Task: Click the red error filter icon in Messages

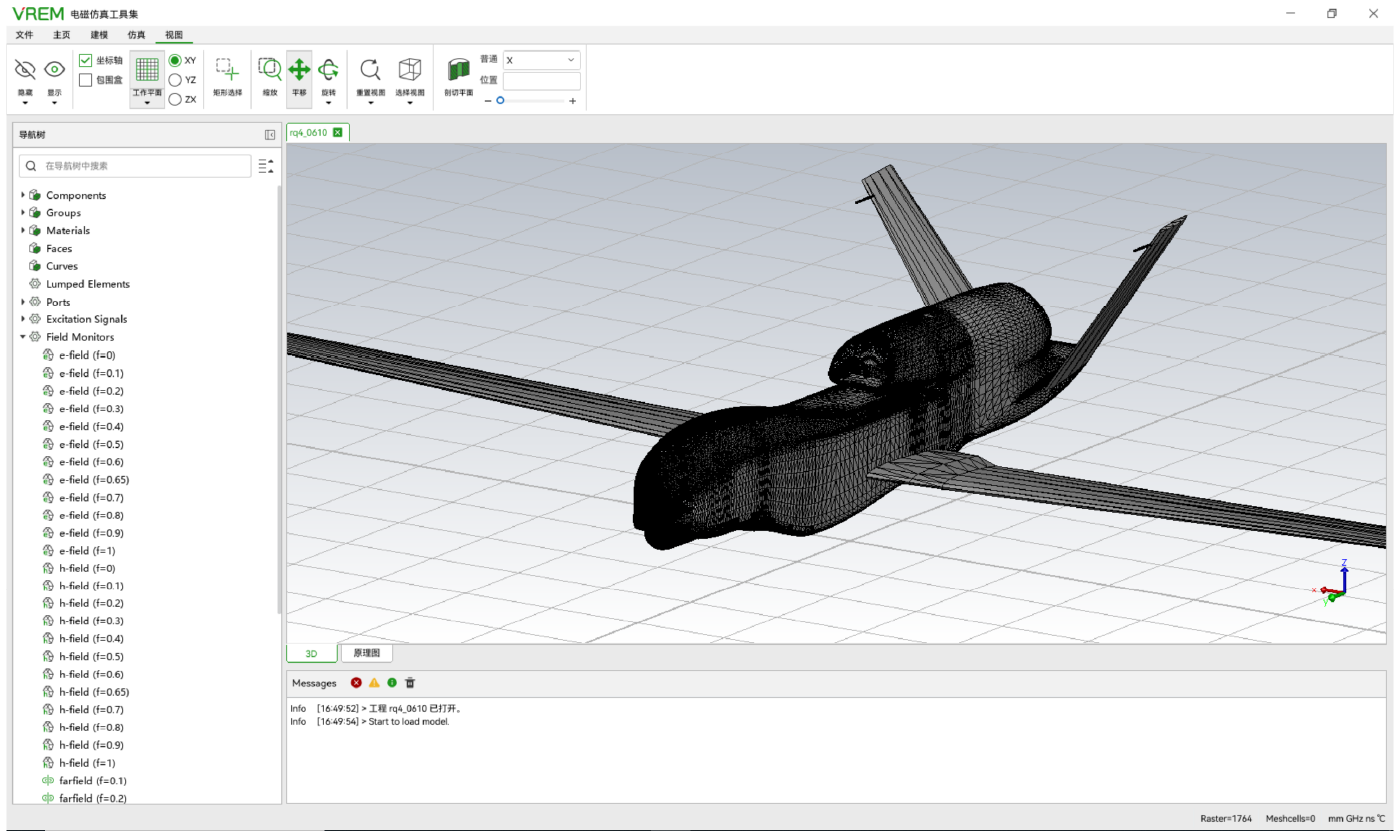Action: 356,683
